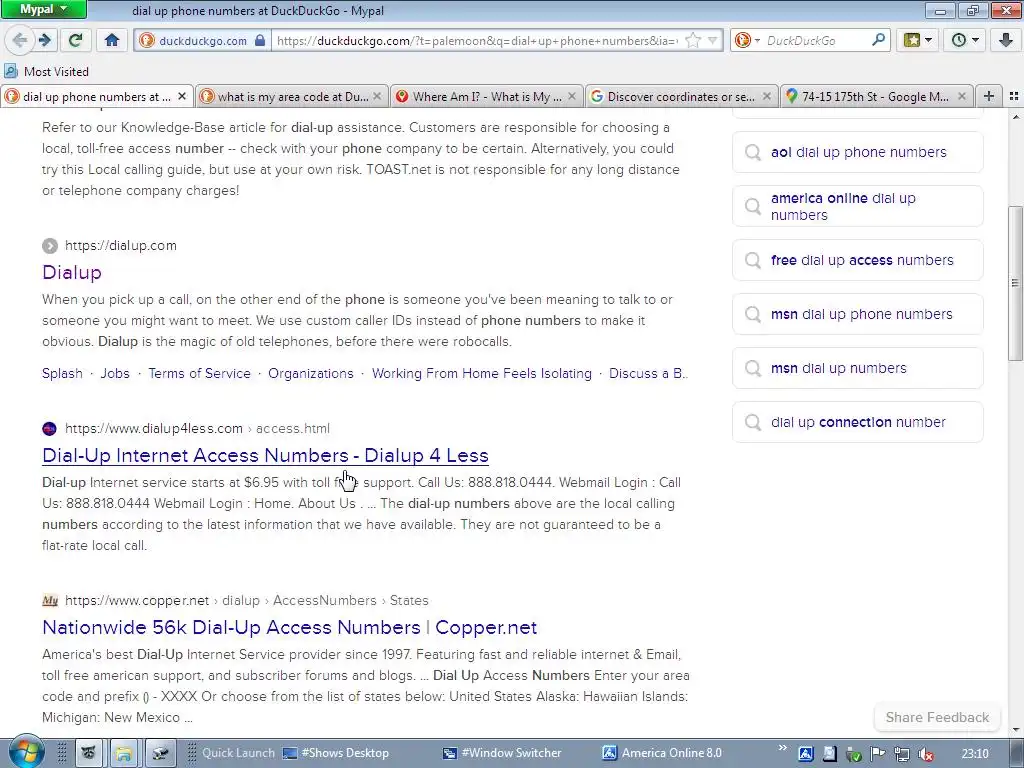The height and width of the screenshot is (768, 1024).
Task: Click the copper.net favicon icon
Action: pyautogui.click(x=50, y=600)
